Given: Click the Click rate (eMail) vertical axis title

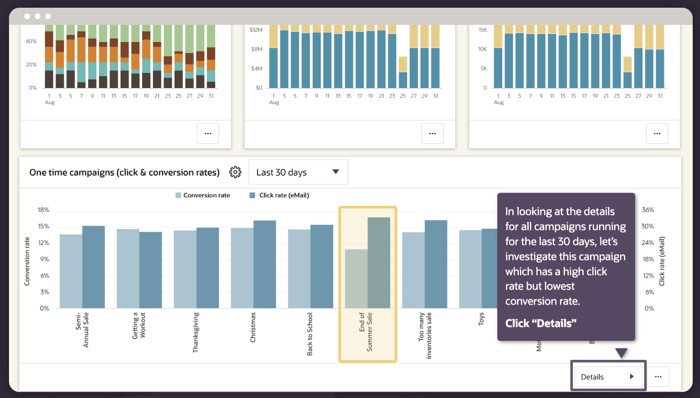Looking at the screenshot, I should tap(662, 261).
